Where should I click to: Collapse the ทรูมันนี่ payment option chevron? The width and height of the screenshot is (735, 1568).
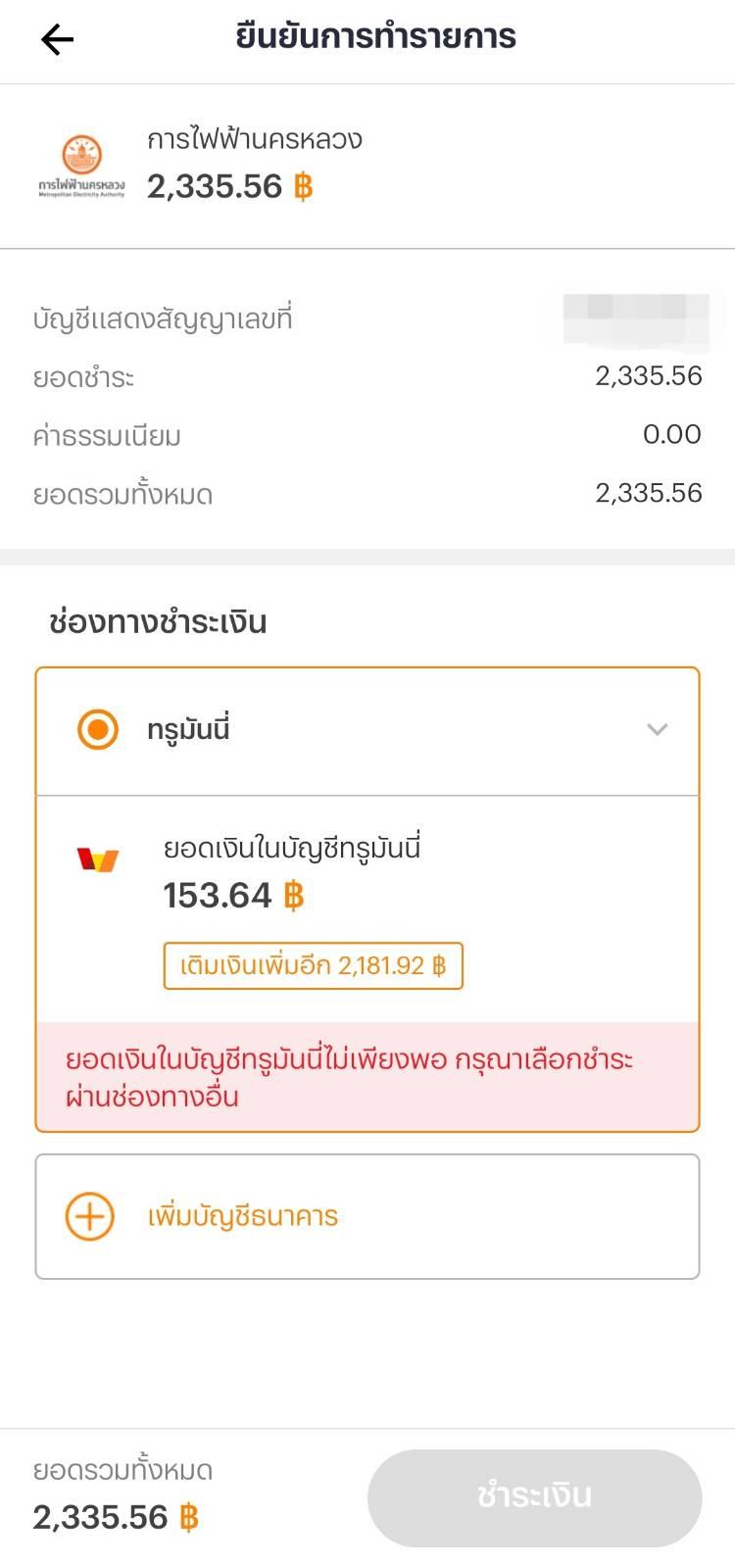[x=658, y=729]
